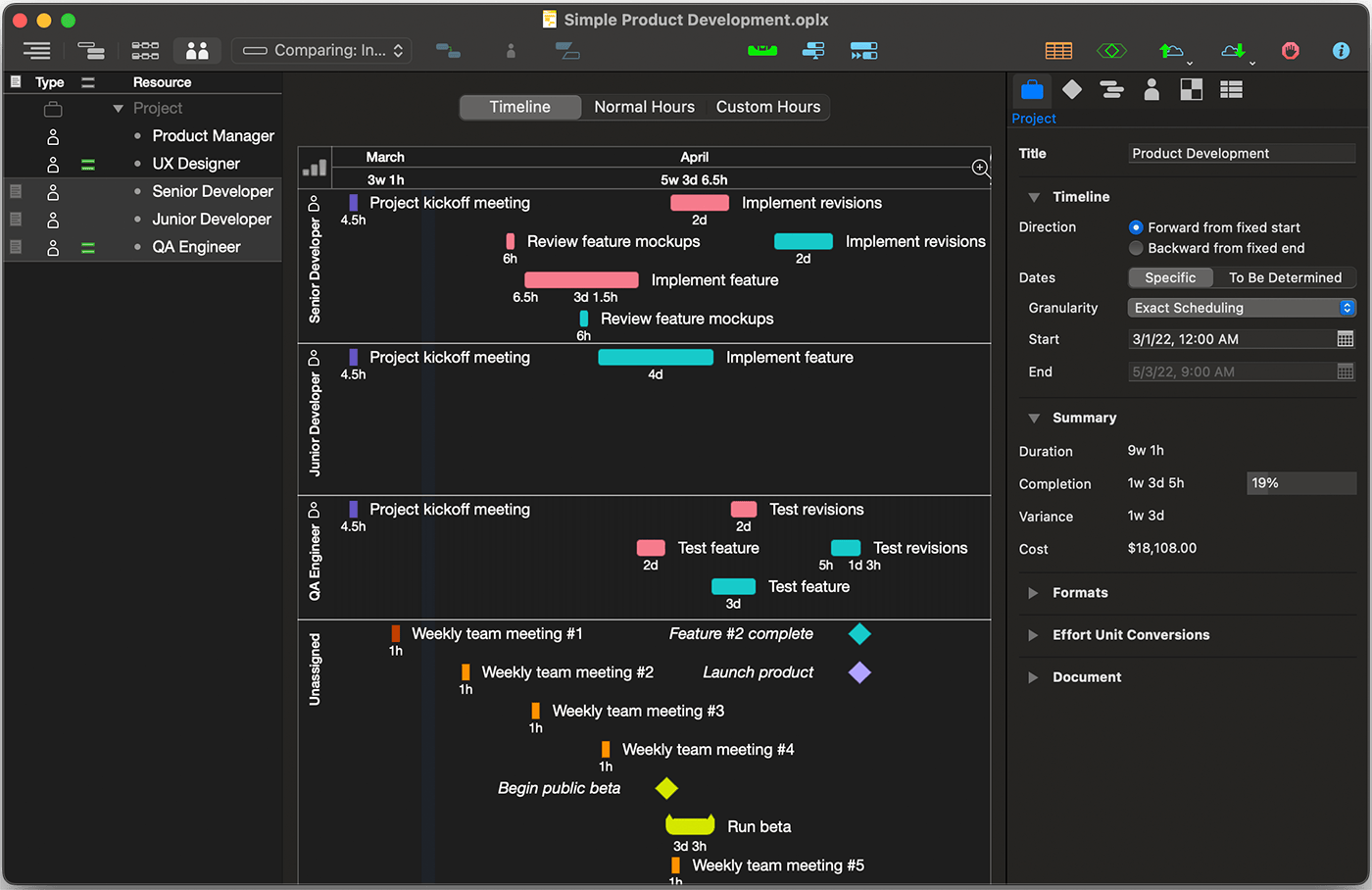Open the Milestone inspector diamond tab
1372x890 pixels.
click(x=1072, y=90)
